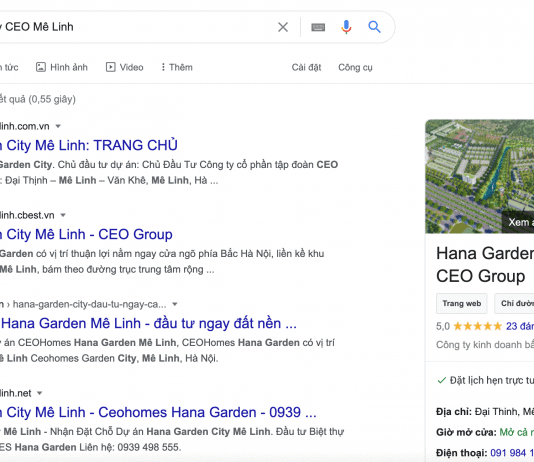The height and width of the screenshot is (462, 534).
Task: Open Cài đặt settings
Action: (306, 67)
